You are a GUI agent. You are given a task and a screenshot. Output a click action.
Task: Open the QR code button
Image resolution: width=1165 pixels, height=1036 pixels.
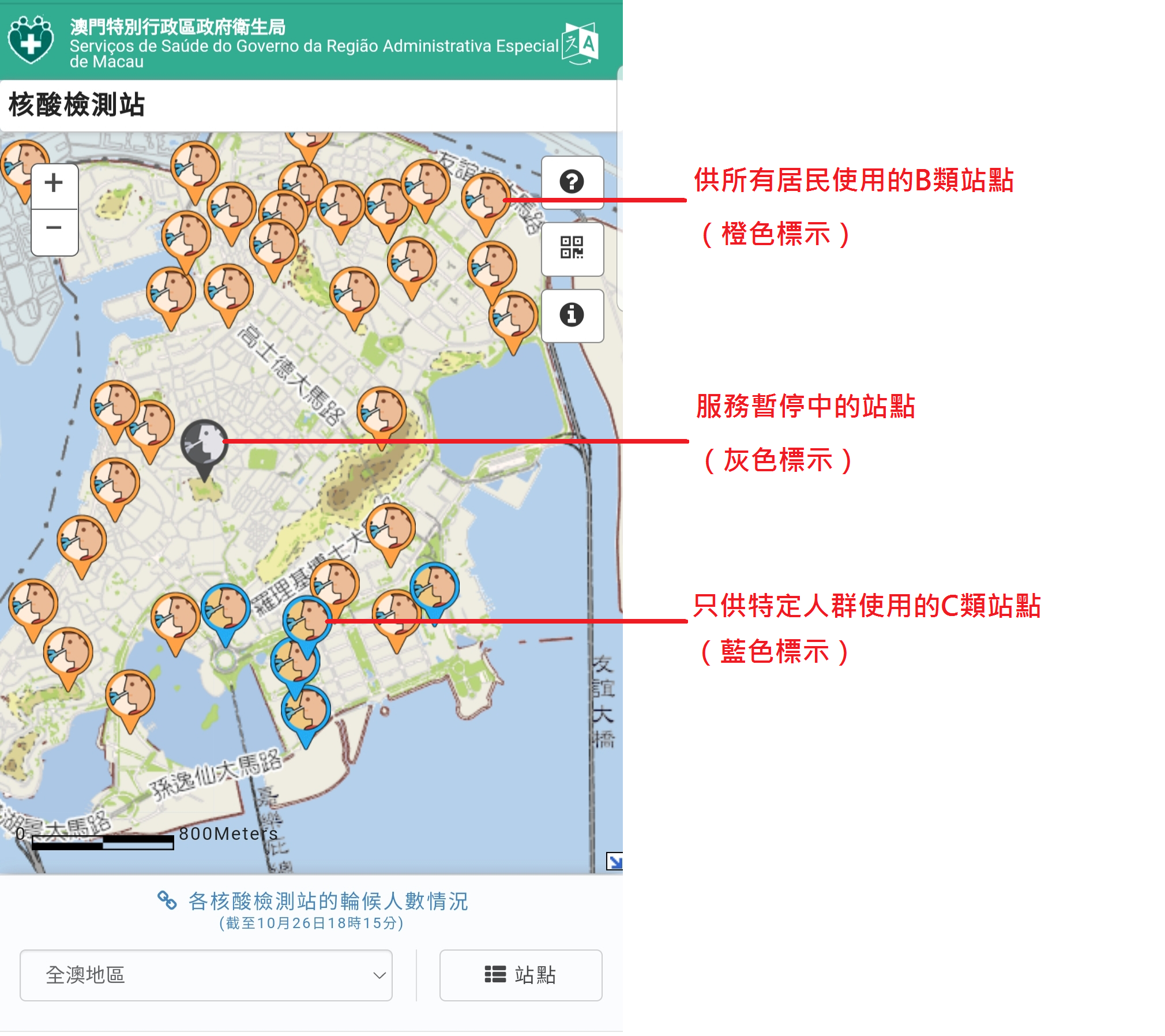coord(572,248)
